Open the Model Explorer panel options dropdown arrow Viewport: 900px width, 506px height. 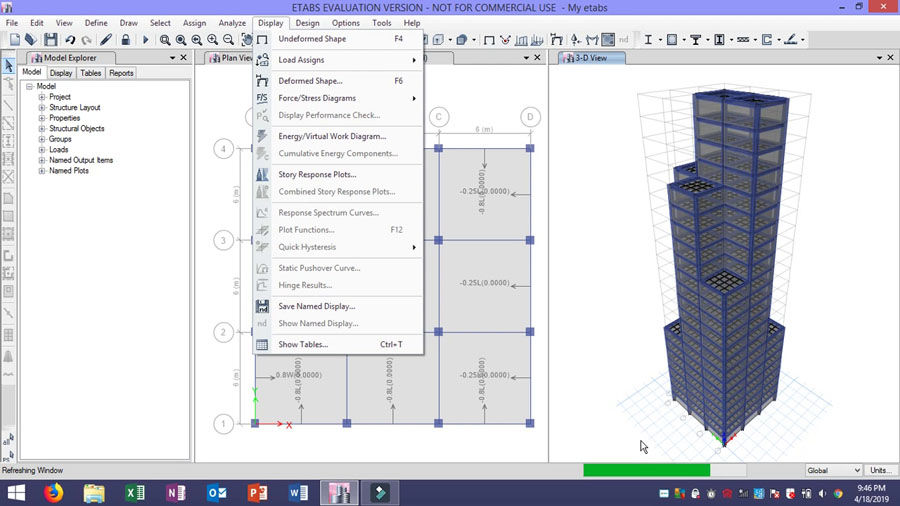click(x=172, y=58)
